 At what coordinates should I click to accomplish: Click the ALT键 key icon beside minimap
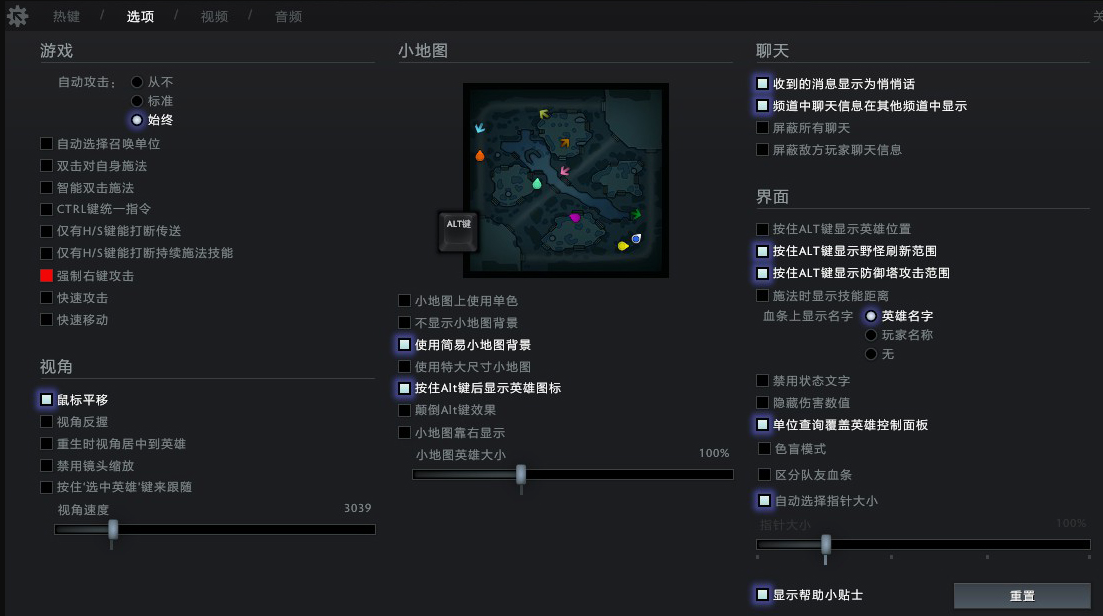[x=458, y=231]
